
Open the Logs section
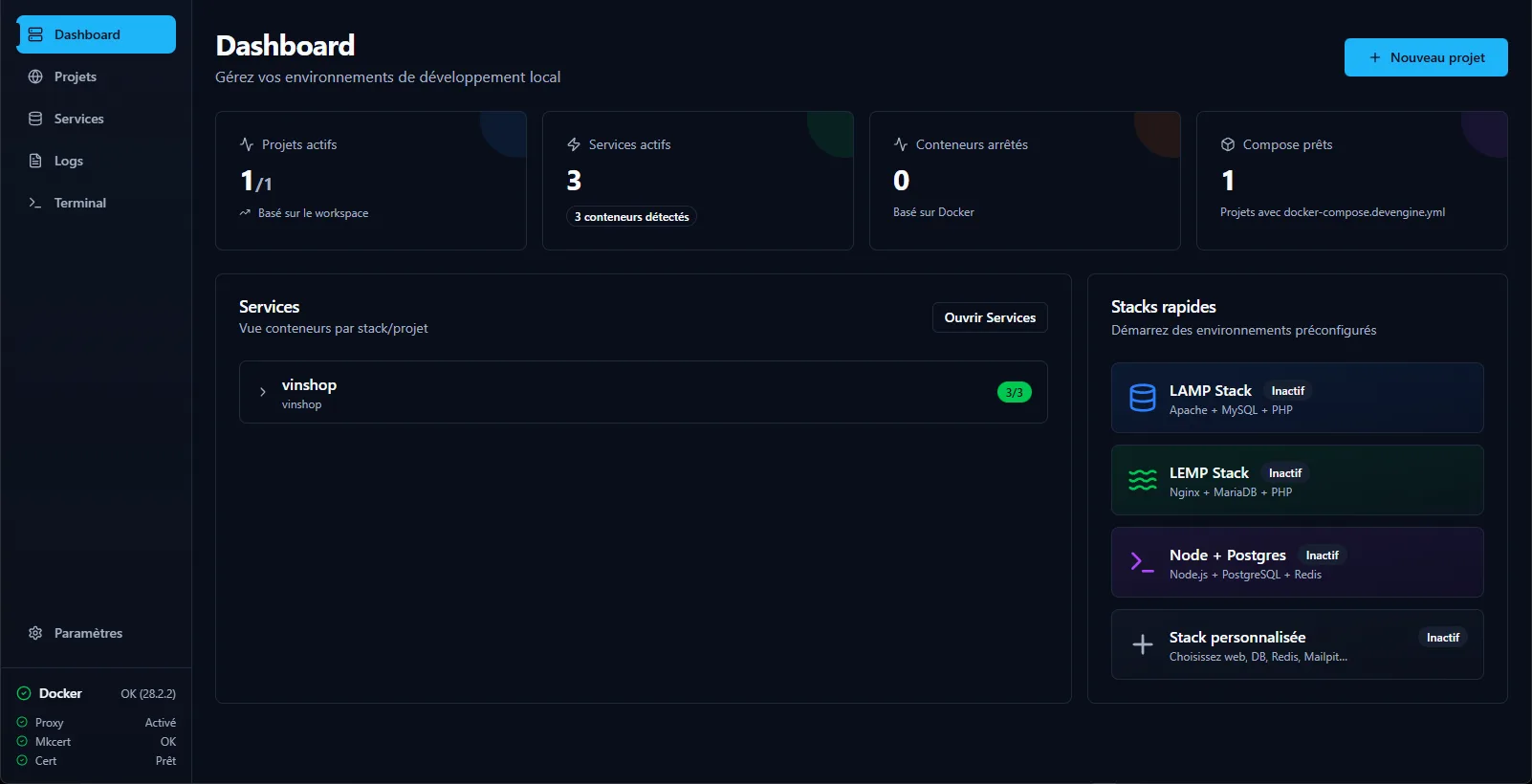click(x=97, y=161)
